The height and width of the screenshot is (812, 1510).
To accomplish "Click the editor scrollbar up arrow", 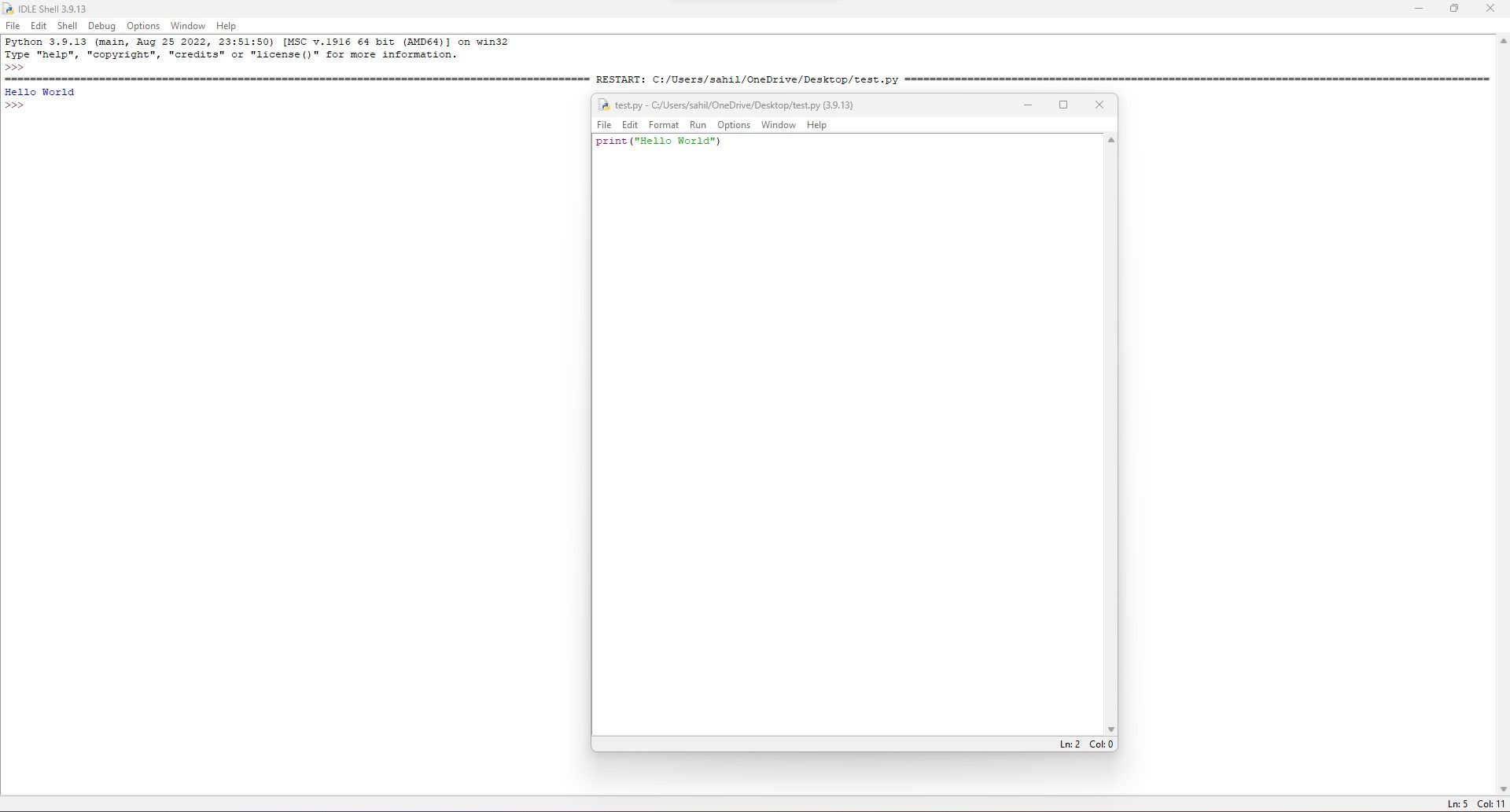I will click(x=1111, y=140).
